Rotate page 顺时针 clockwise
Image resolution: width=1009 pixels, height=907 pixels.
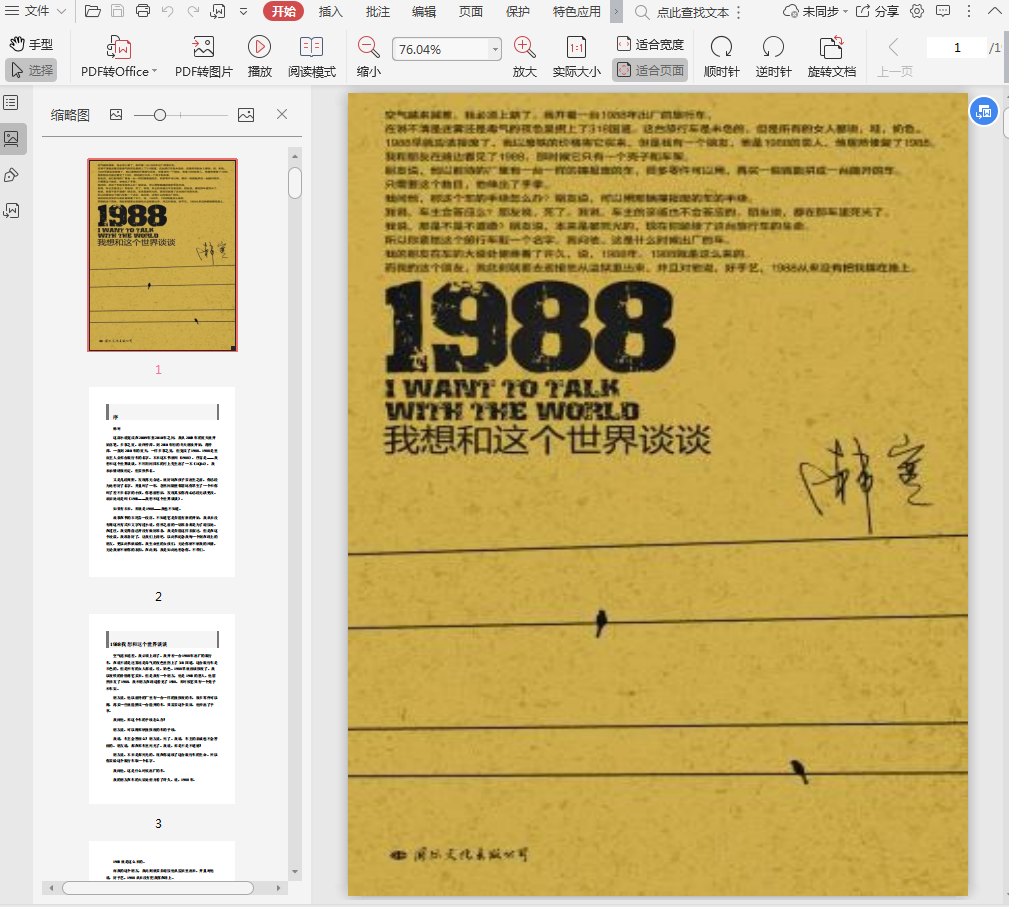[x=721, y=57]
